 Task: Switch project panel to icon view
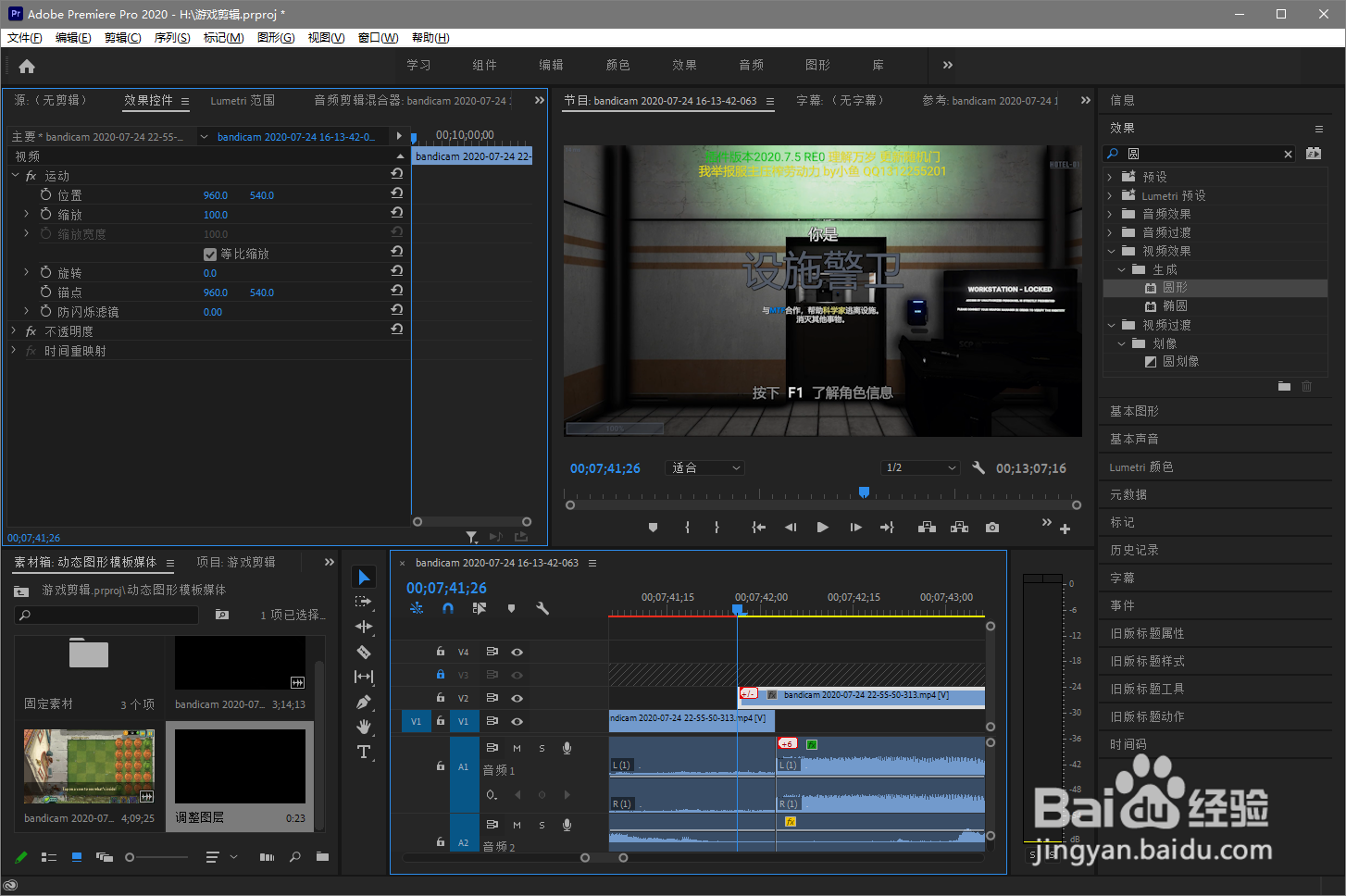[77, 857]
